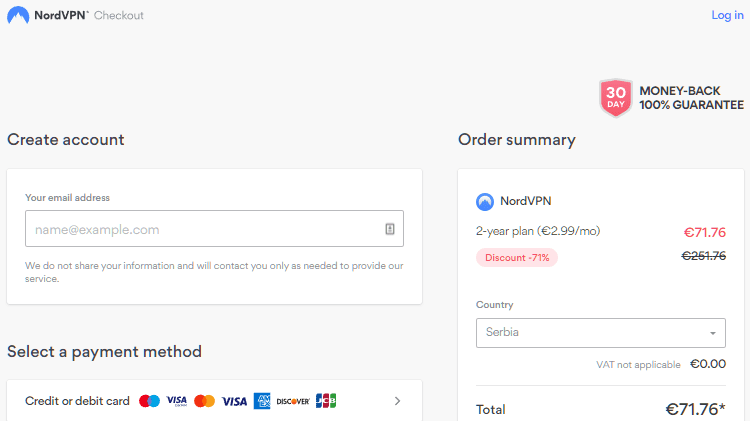Click the email address input field

(x=214, y=229)
